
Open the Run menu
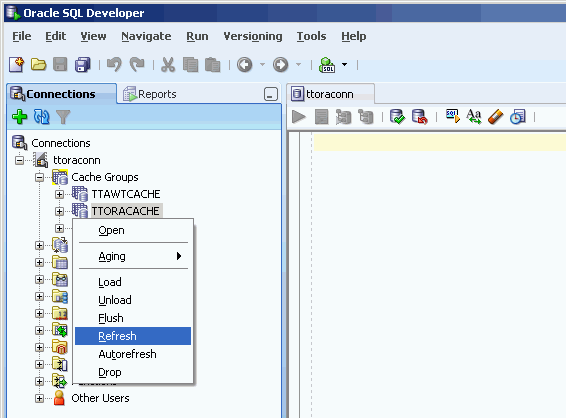197,36
